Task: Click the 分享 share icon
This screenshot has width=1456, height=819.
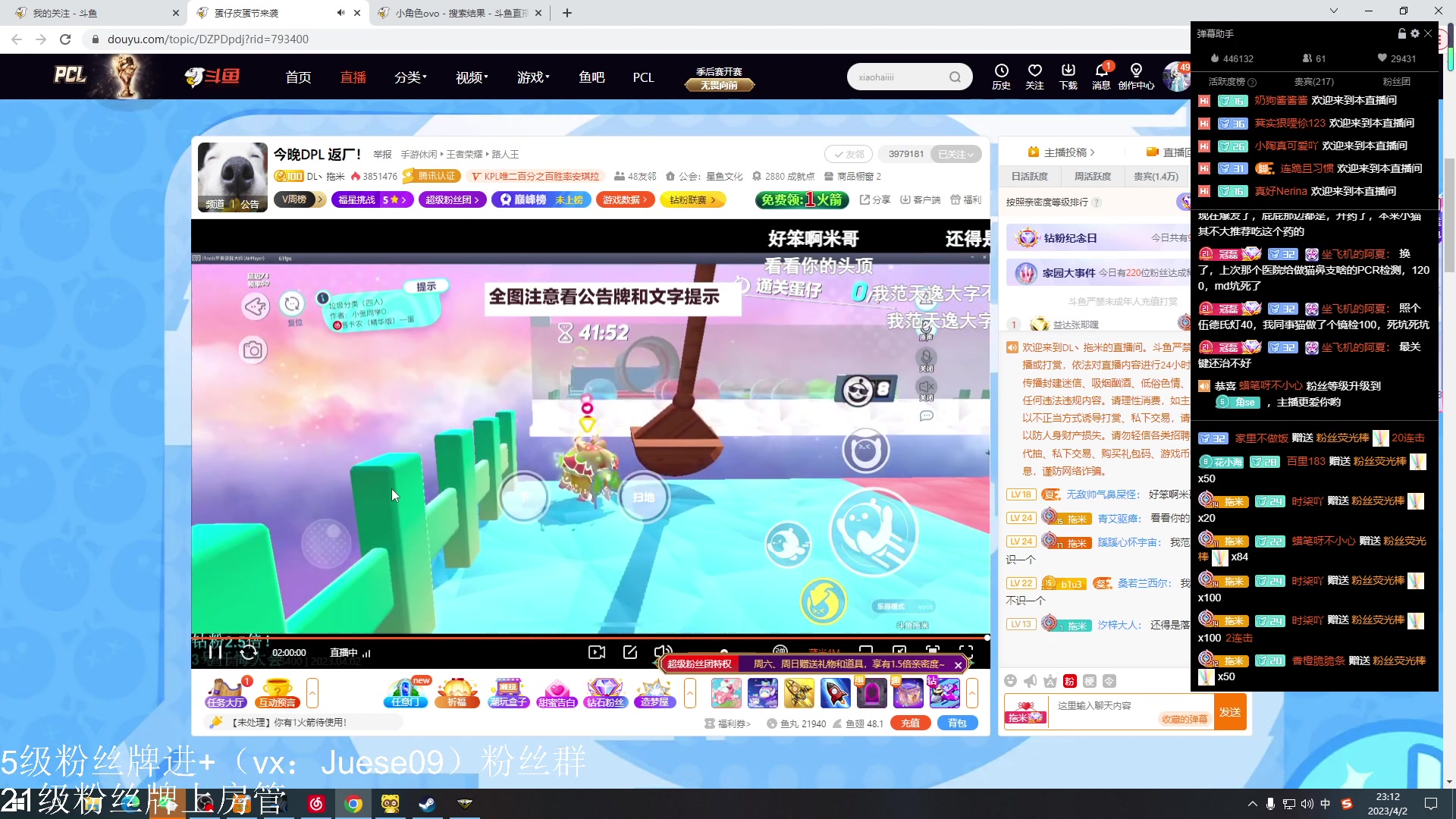Action: 875,199
